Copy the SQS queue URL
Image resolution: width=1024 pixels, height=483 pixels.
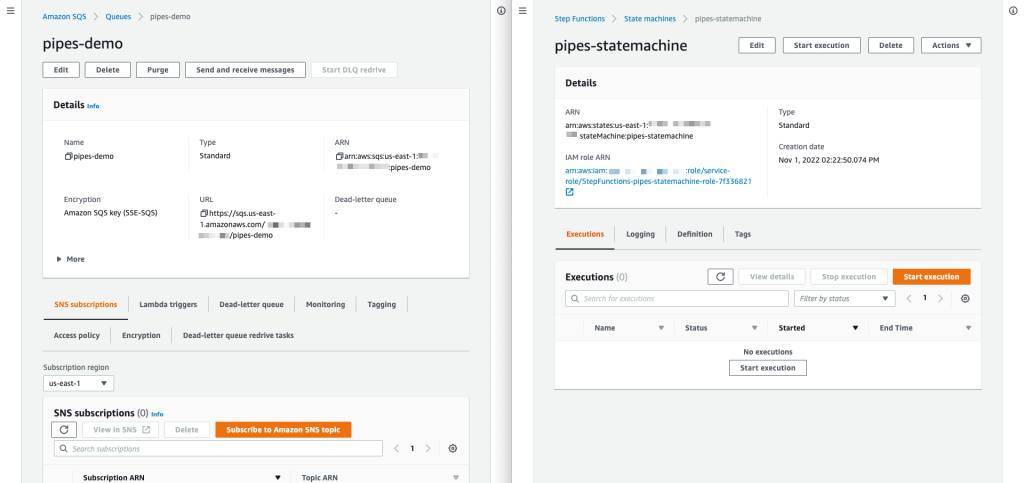tap(204, 213)
